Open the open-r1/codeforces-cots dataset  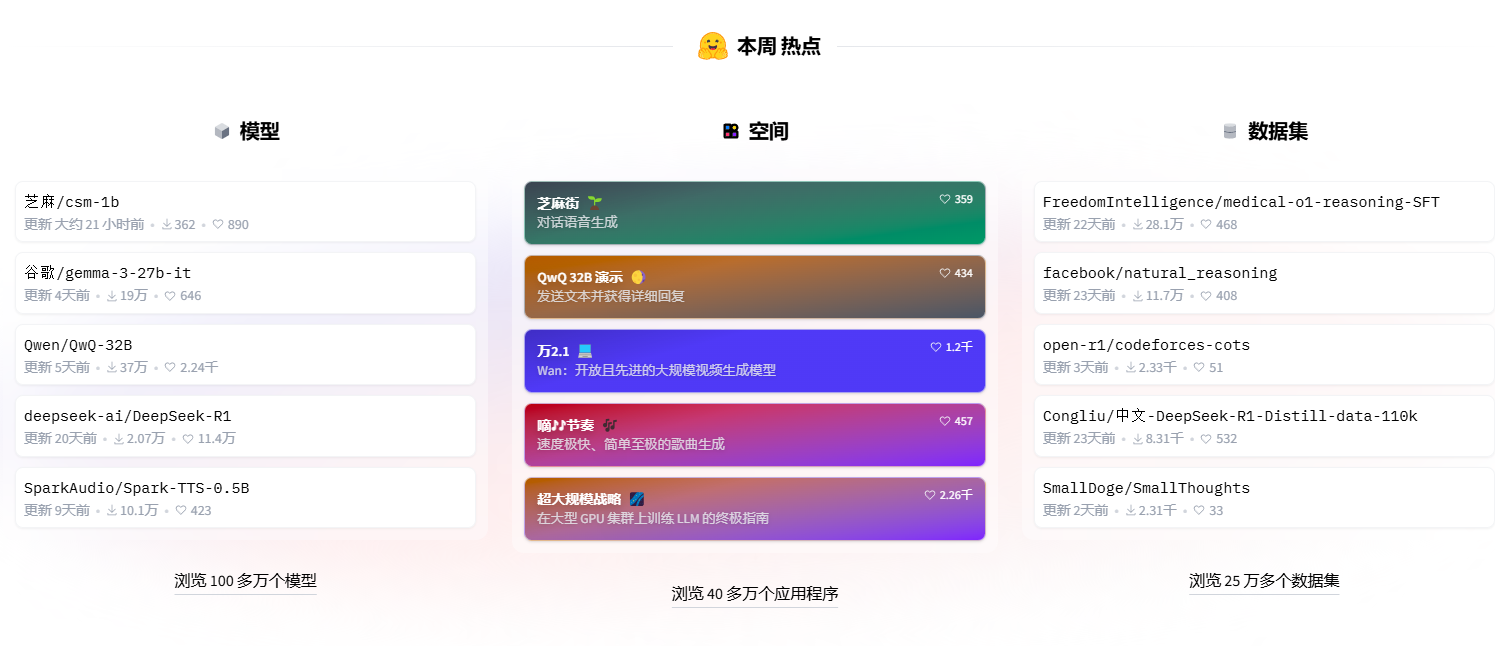coord(1264,355)
